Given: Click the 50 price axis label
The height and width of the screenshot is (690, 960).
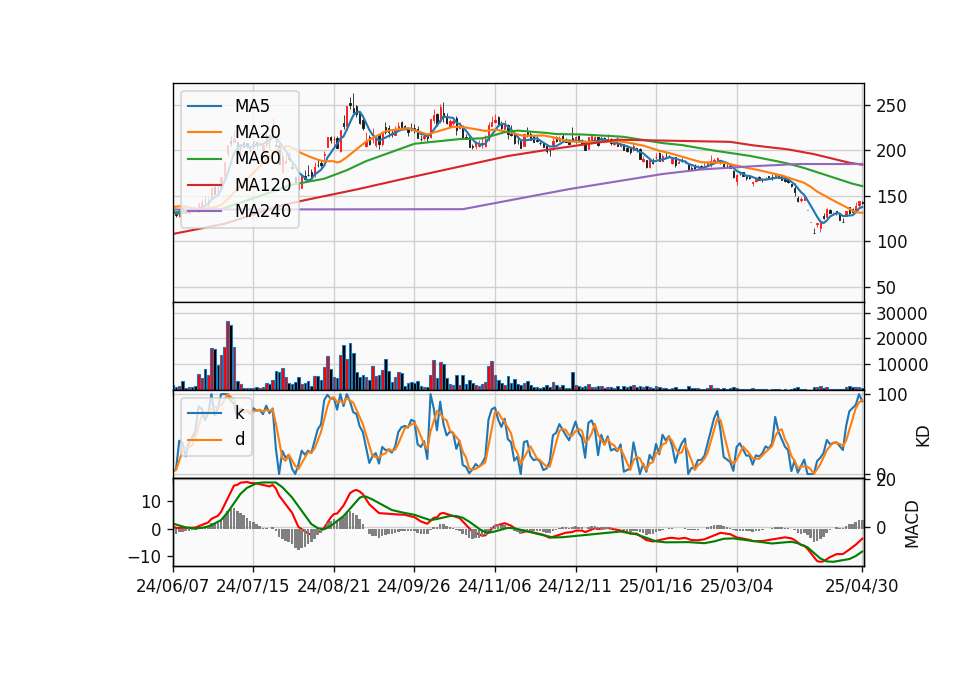Looking at the screenshot, I should [886, 287].
